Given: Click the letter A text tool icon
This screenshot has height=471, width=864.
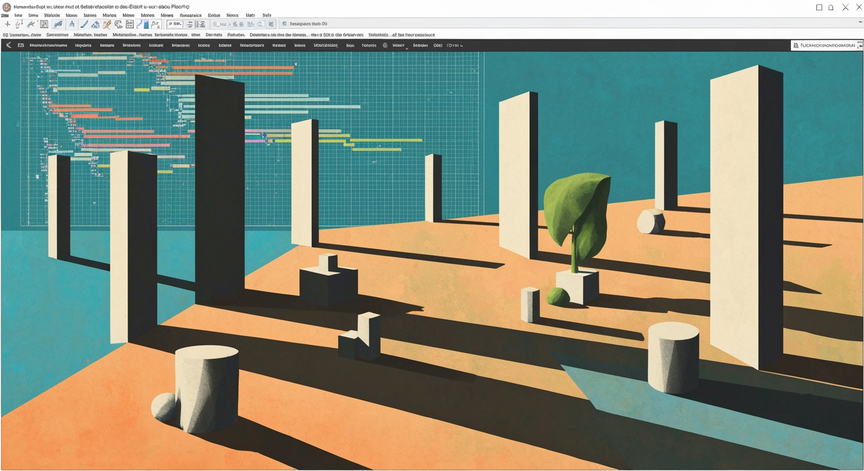Looking at the screenshot, I should coord(72,24).
